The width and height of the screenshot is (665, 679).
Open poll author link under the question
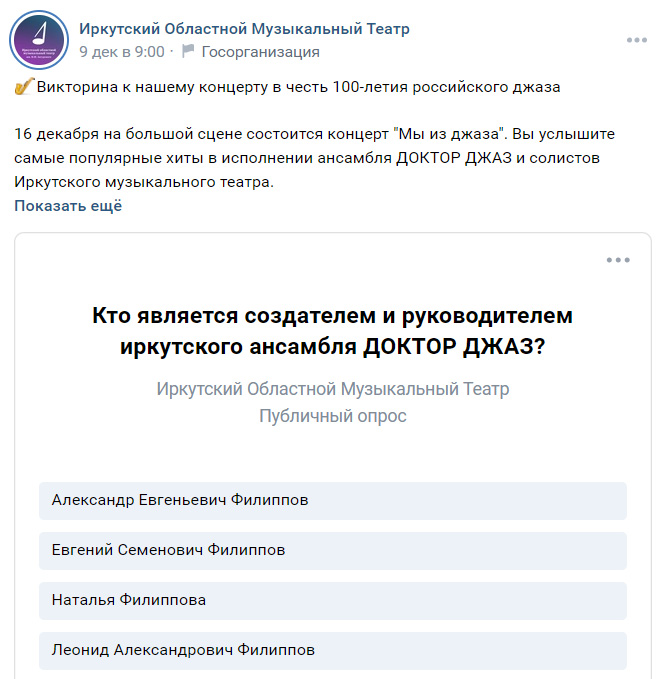(332, 388)
